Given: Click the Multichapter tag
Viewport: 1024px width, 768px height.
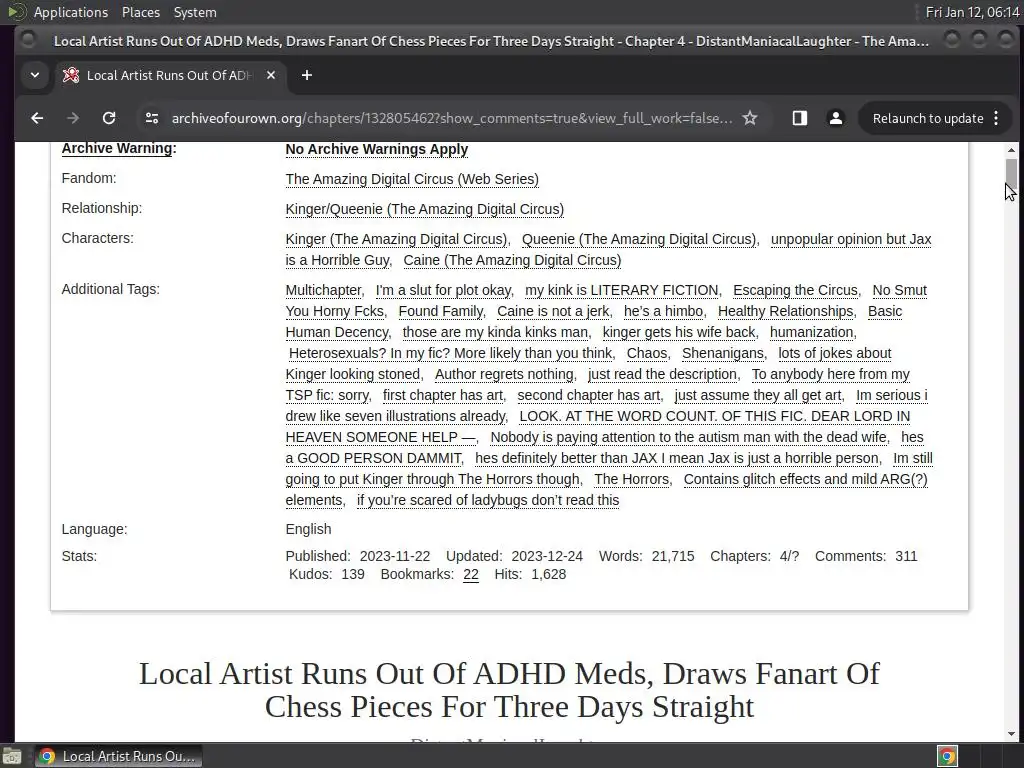Looking at the screenshot, I should [323, 290].
